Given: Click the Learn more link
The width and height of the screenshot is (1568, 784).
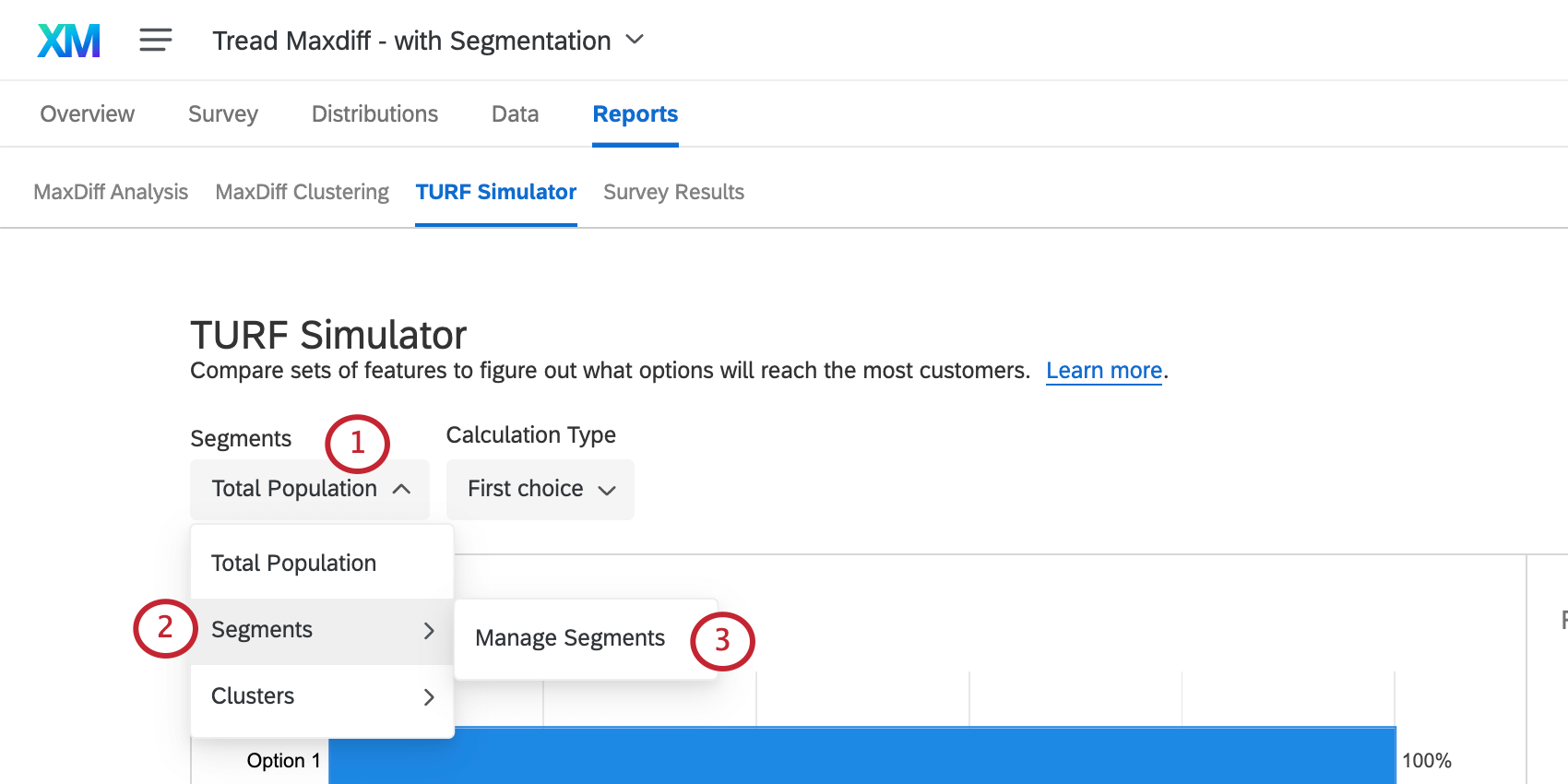Looking at the screenshot, I should pyautogui.click(x=1103, y=370).
